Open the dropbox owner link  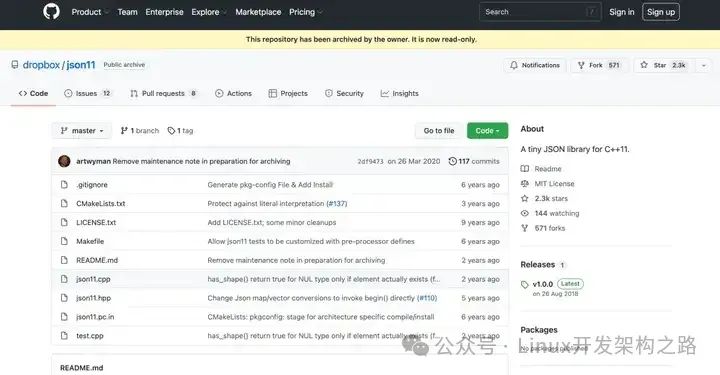[x=41, y=65]
